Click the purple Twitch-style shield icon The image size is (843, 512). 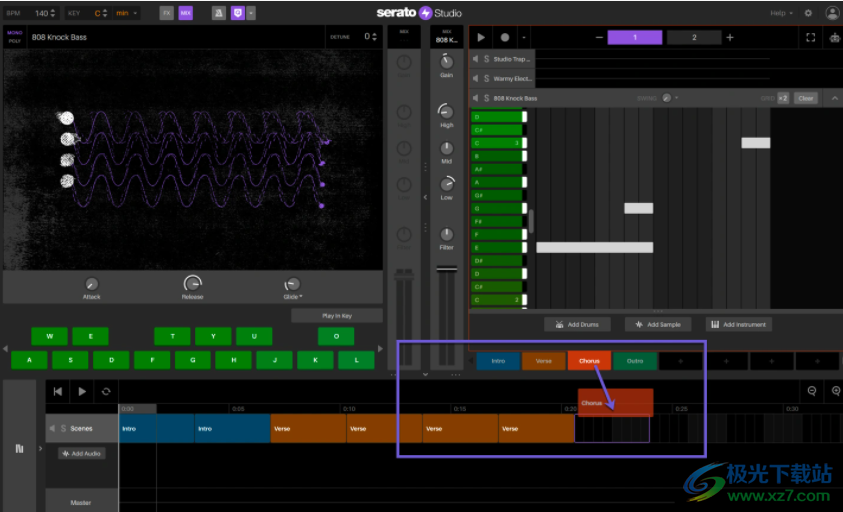238,13
